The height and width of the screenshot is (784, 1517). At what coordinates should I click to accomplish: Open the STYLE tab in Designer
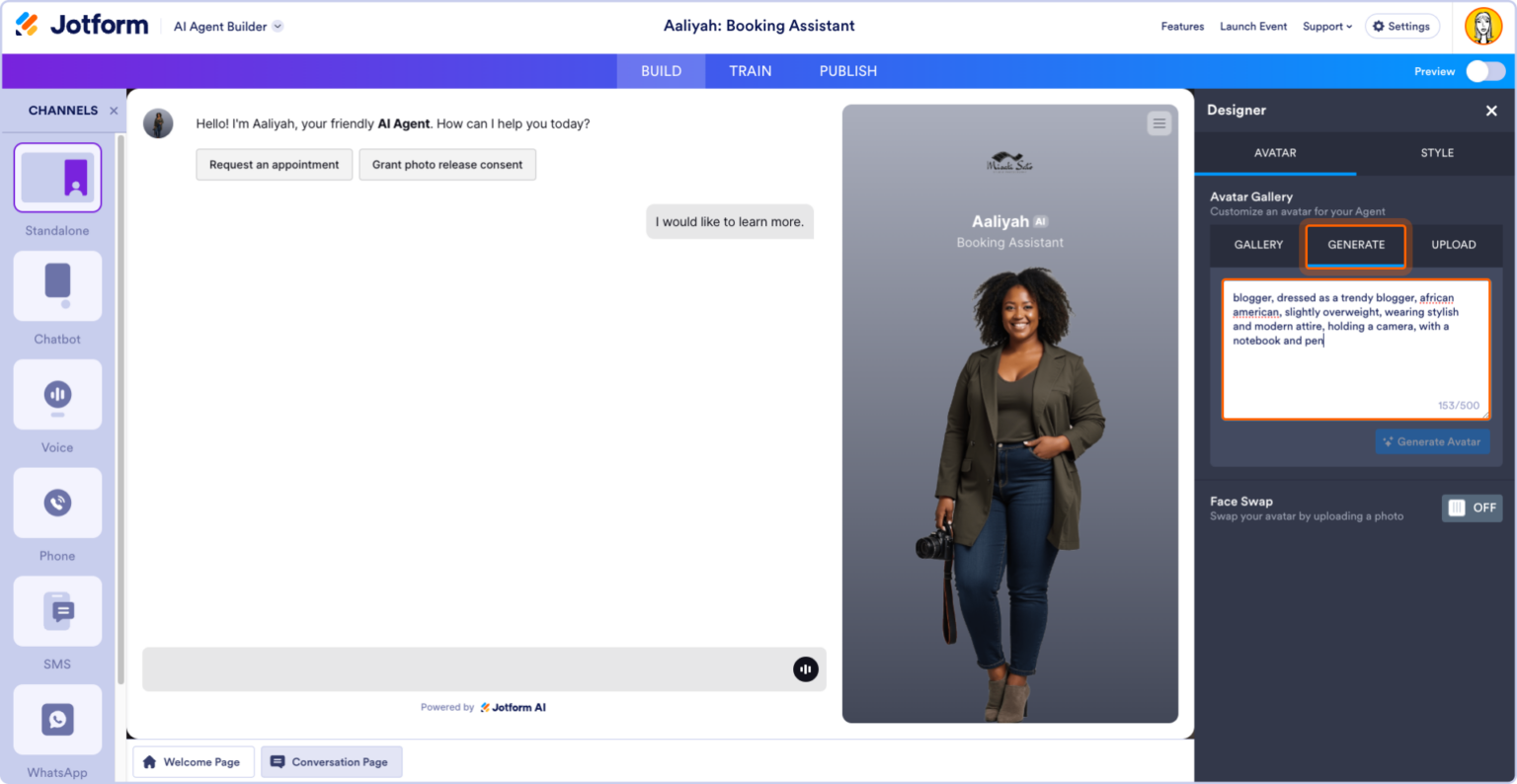tap(1436, 153)
